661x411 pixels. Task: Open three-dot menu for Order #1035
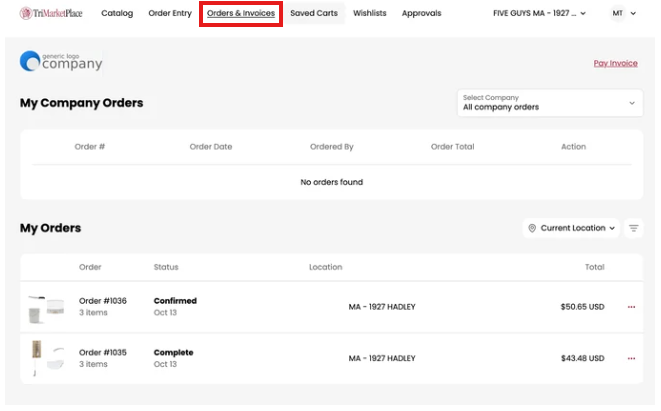coord(631,358)
